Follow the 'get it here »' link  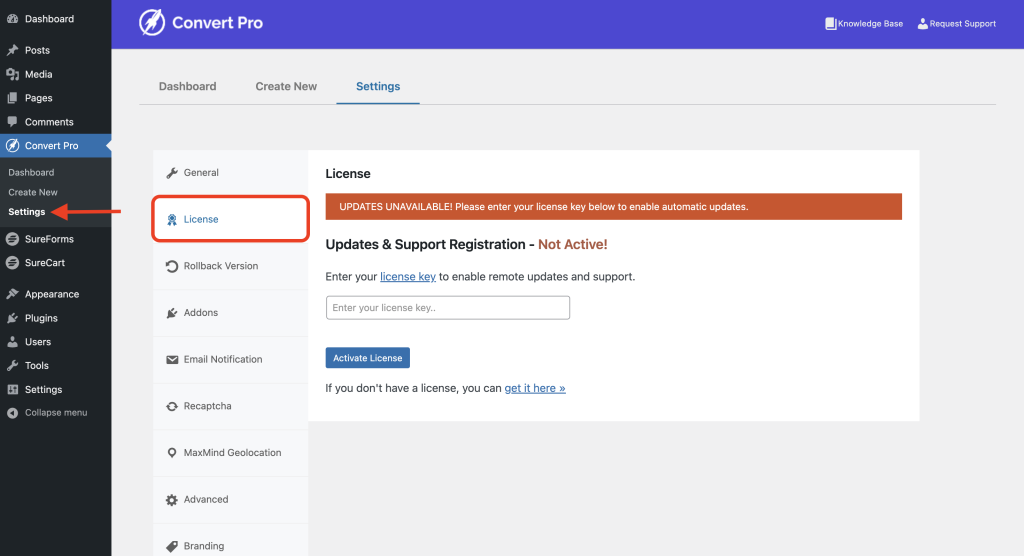pos(535,388)
